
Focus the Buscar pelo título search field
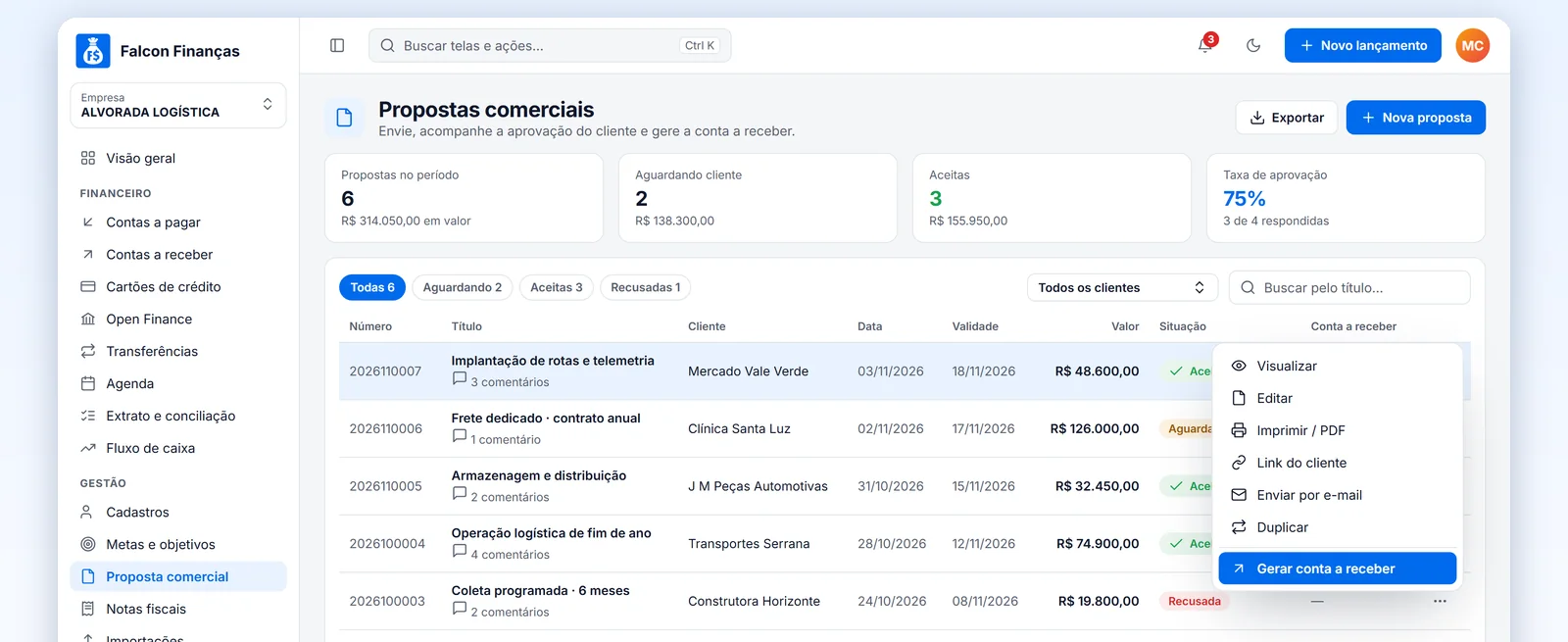click(x=1349, y=287)
